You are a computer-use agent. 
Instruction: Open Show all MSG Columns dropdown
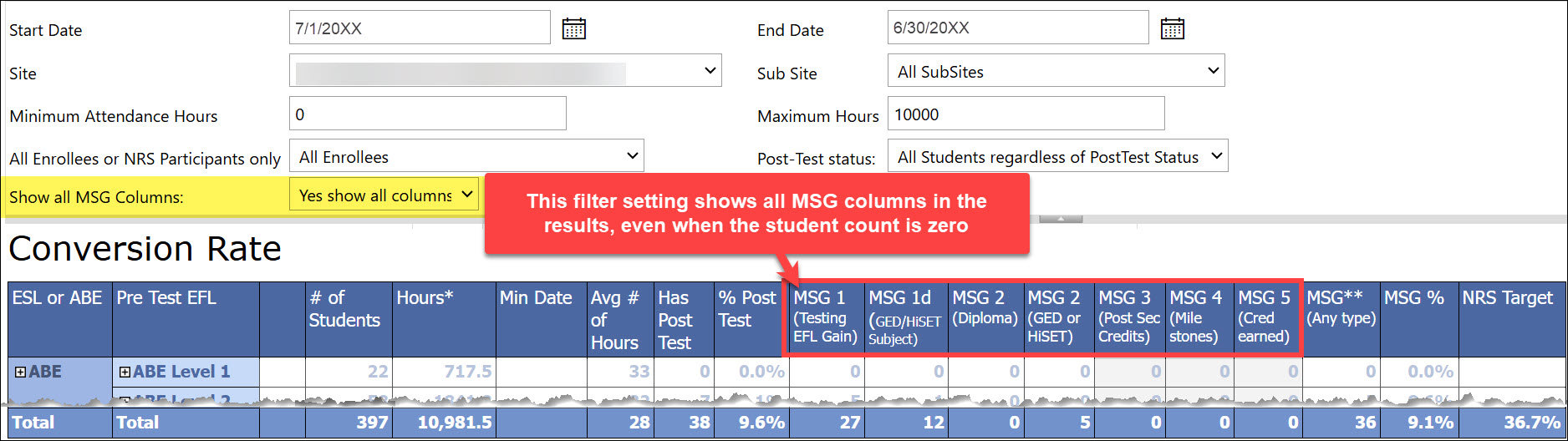[384, 195]
